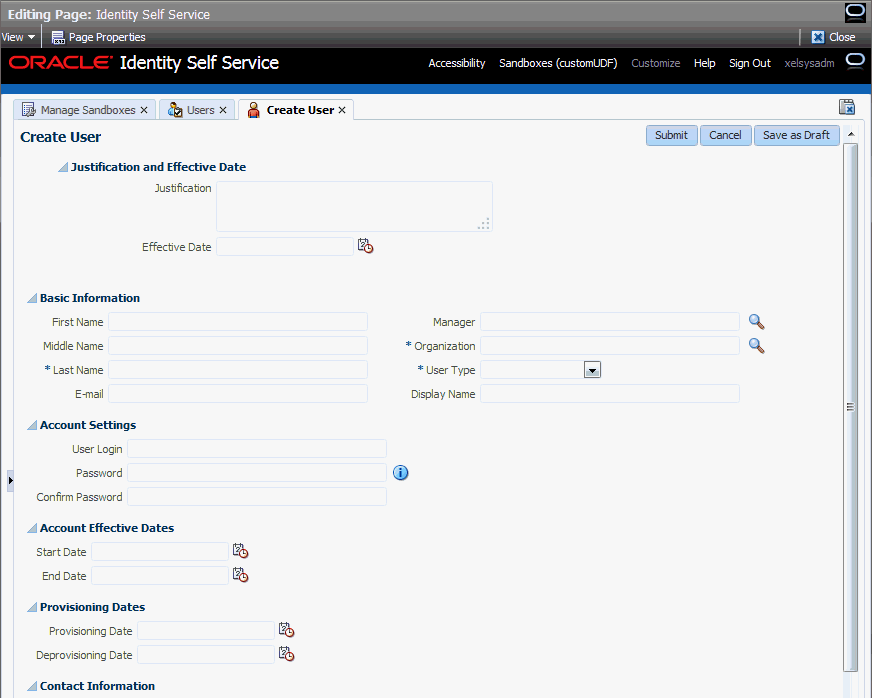
Task: Collapse the Basic Information section
Action: pos(32,298)
